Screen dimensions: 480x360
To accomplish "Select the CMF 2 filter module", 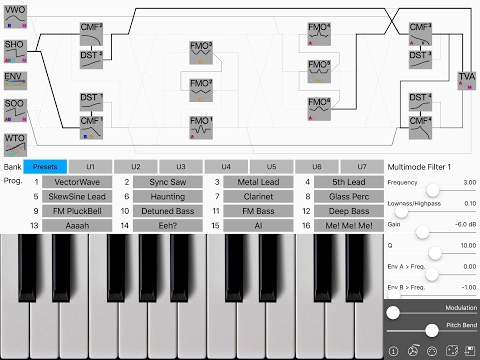I will 91,34.
